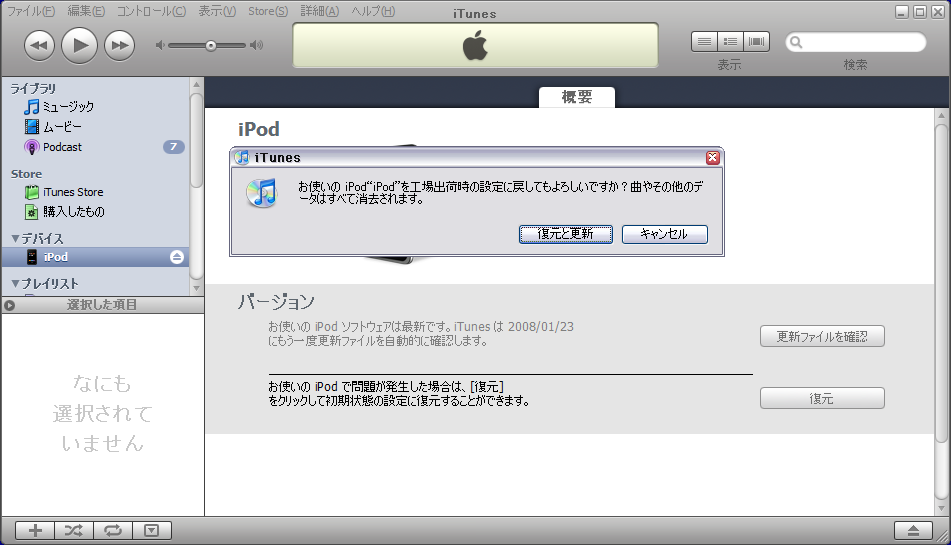Viewport: 951px width, 545px height.
Task: Click 復元と更新 in the dialog
Action: click(565, 234)
